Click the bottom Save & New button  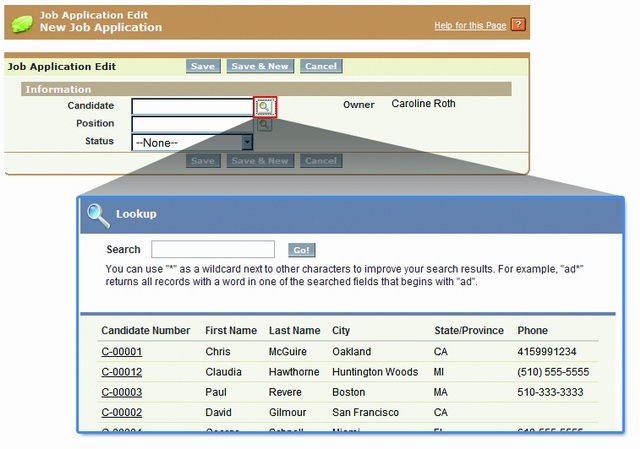(x=260, y=161)
